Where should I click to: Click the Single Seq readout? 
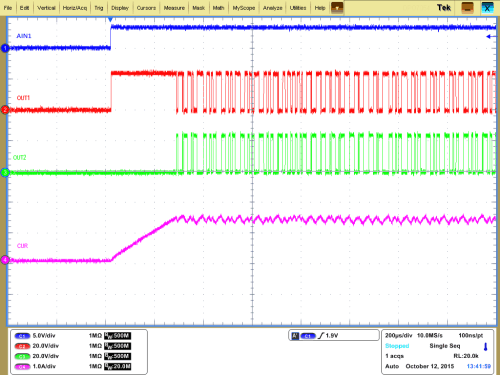pos(445,346)
